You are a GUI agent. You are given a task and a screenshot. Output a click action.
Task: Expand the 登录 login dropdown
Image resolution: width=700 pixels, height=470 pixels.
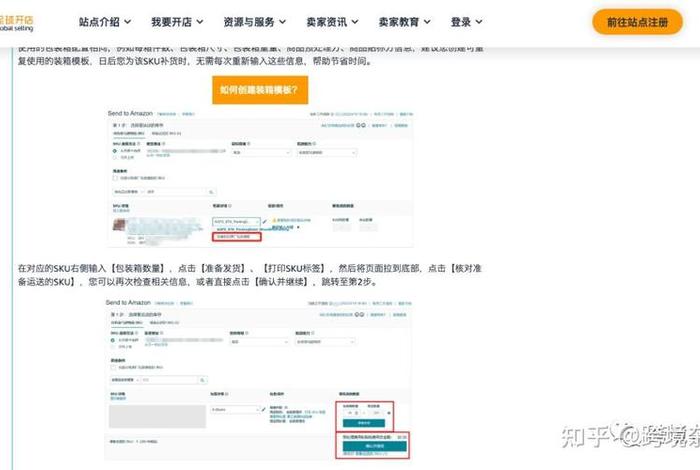point(467,22)
